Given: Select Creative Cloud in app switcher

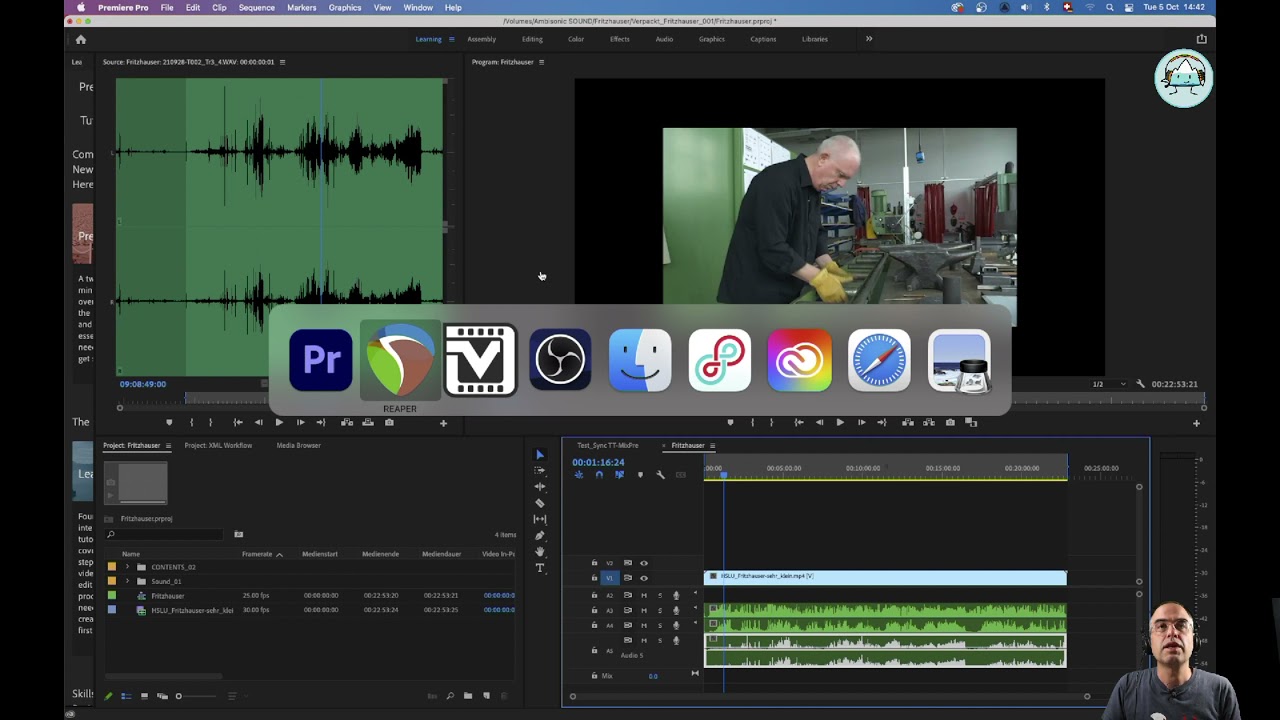Looking at the screenshot, I should tap(799, 360).
